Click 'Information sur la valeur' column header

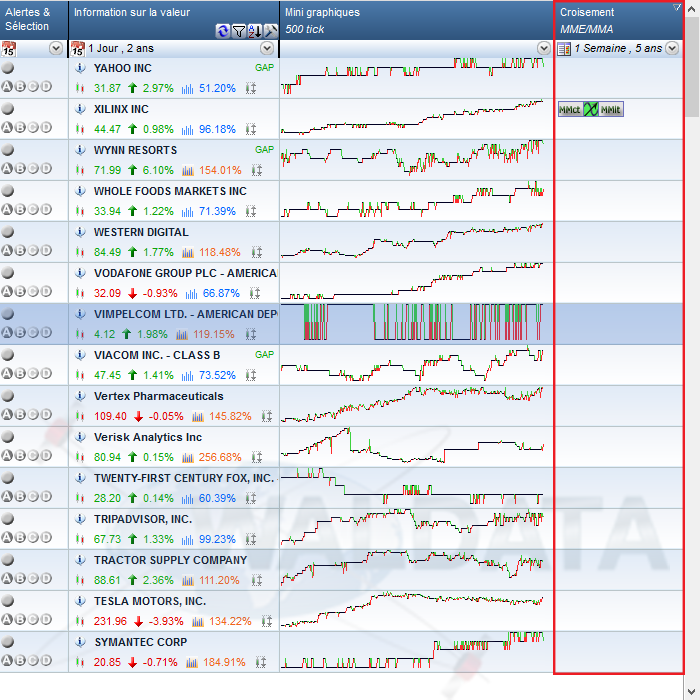pyautogui.click(x=174, y=20)
